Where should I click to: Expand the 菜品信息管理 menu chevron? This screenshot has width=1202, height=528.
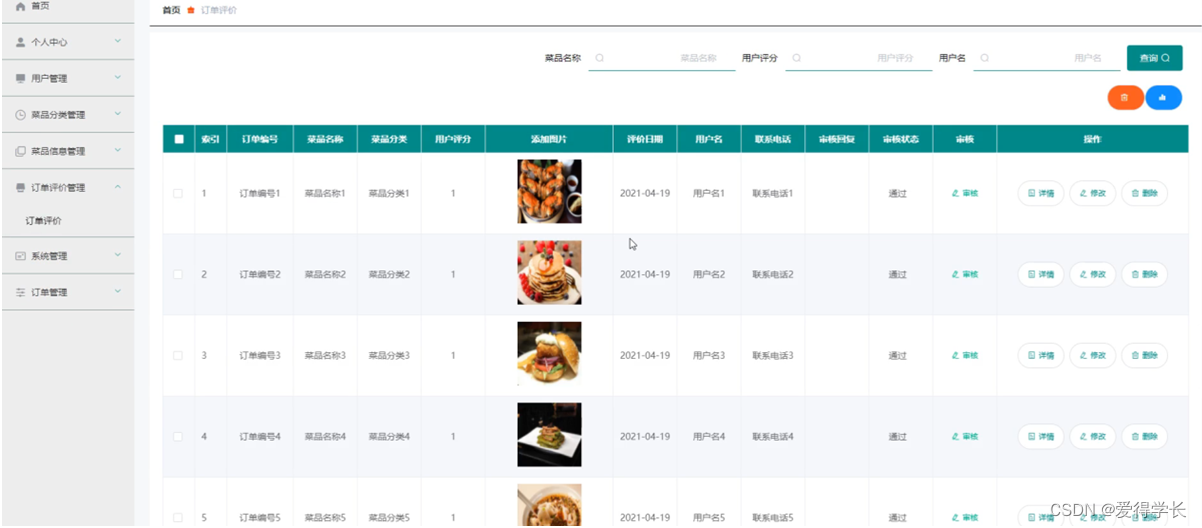point(118,150)
